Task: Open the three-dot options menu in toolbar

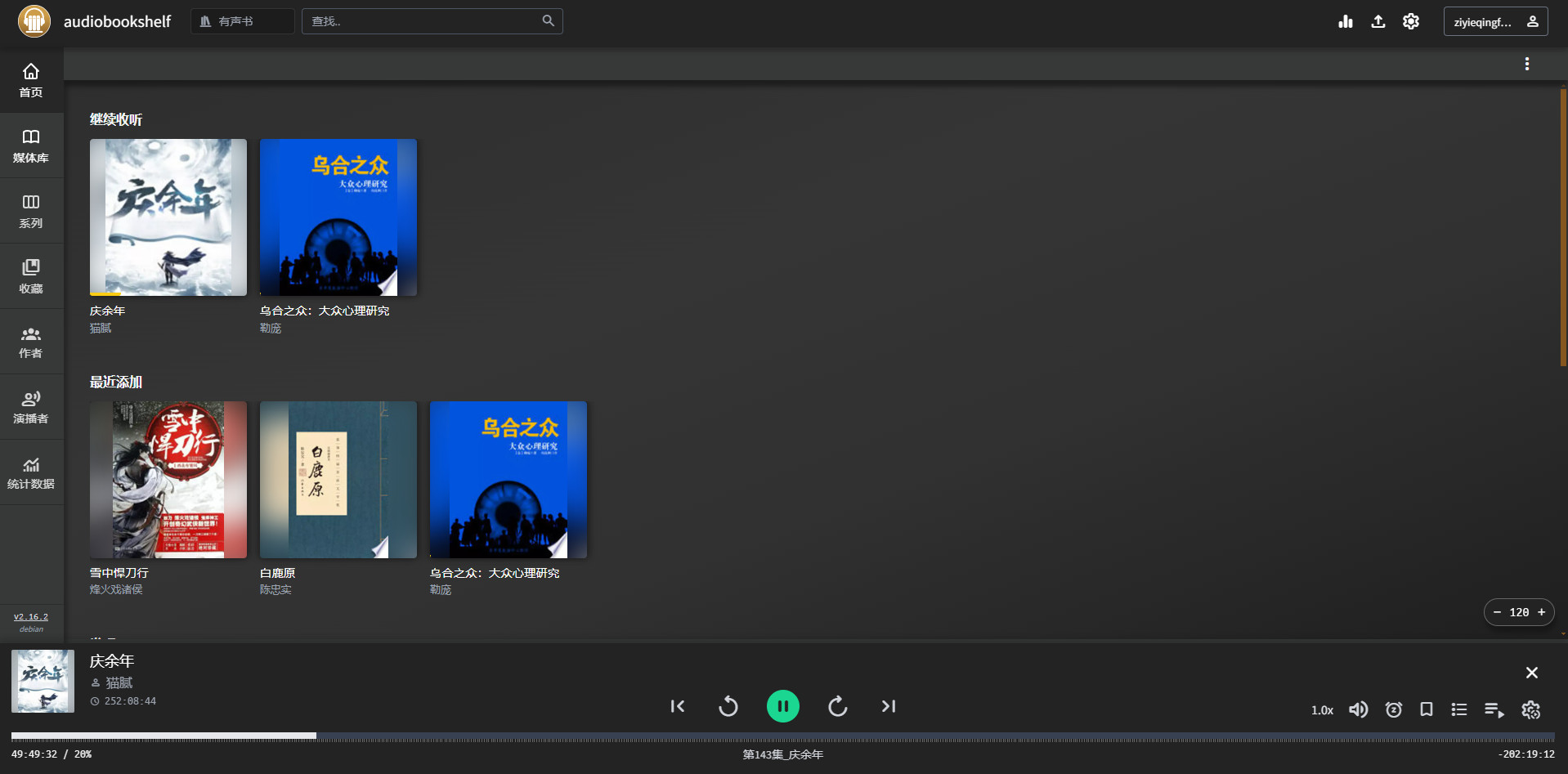Action: click(x=1526, y=64)
